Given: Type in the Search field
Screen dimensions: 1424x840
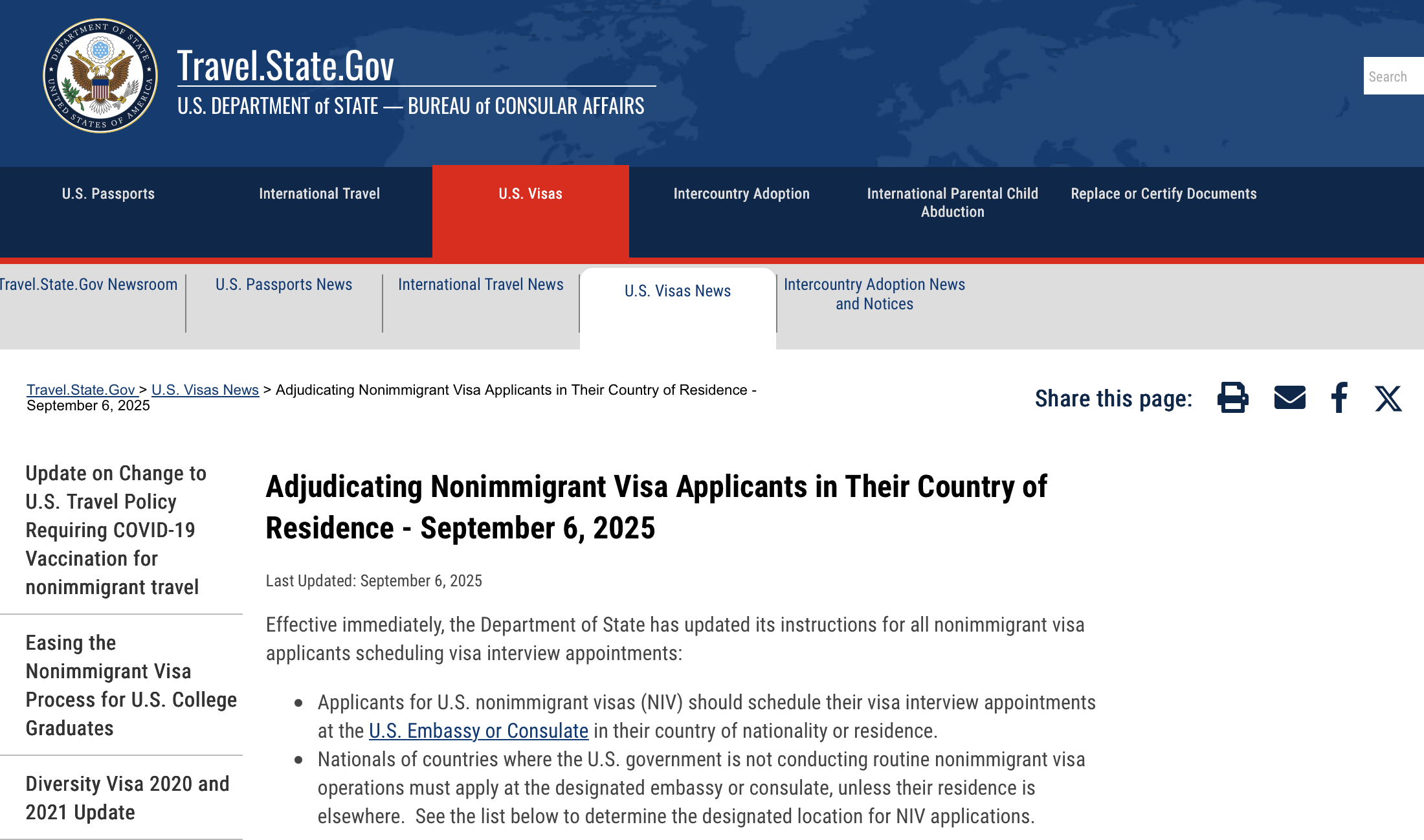Looking at the screenshot, I should (x=1393, y=76).
